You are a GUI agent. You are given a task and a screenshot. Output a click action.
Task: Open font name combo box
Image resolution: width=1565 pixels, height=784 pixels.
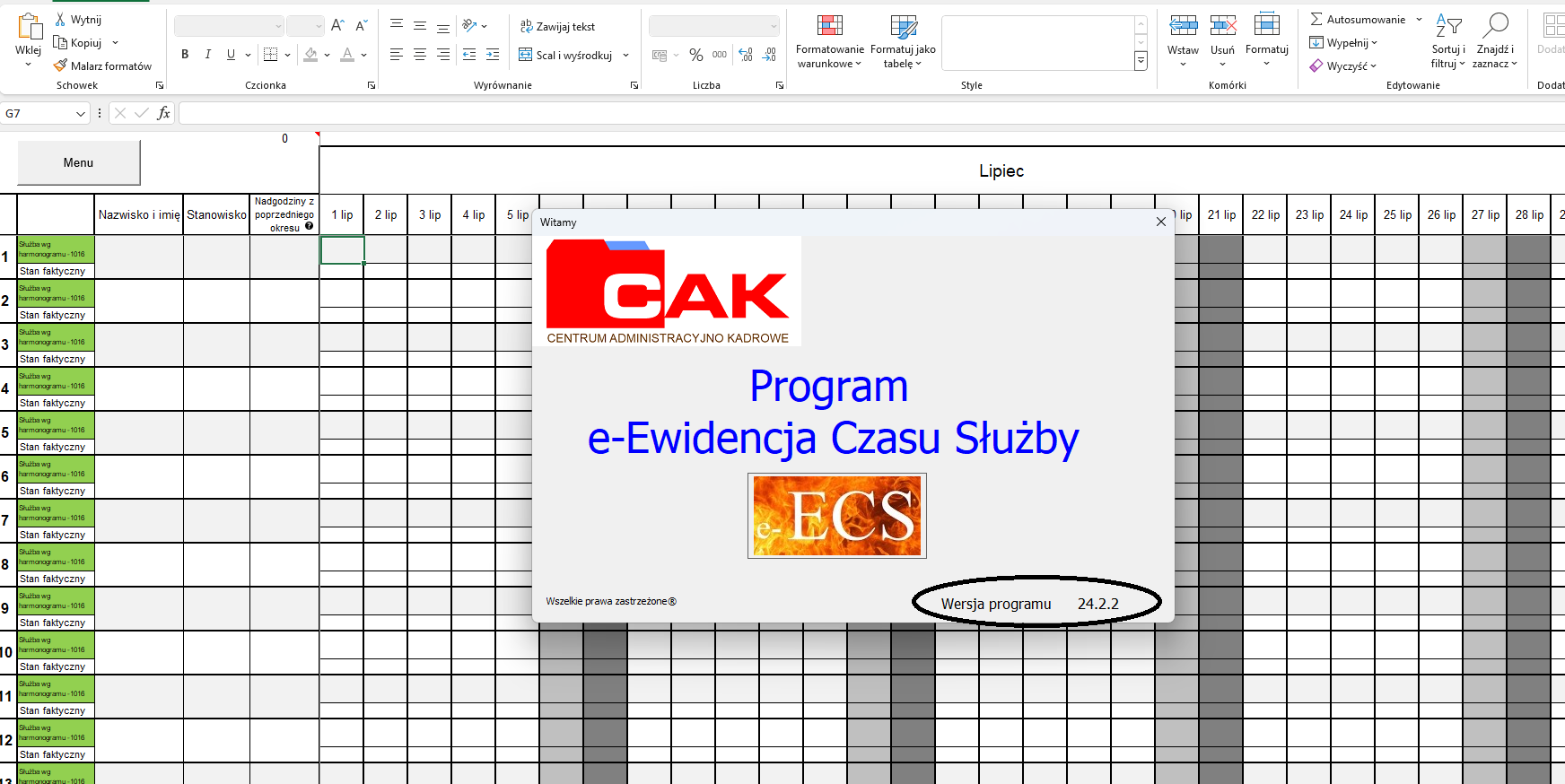229,26
